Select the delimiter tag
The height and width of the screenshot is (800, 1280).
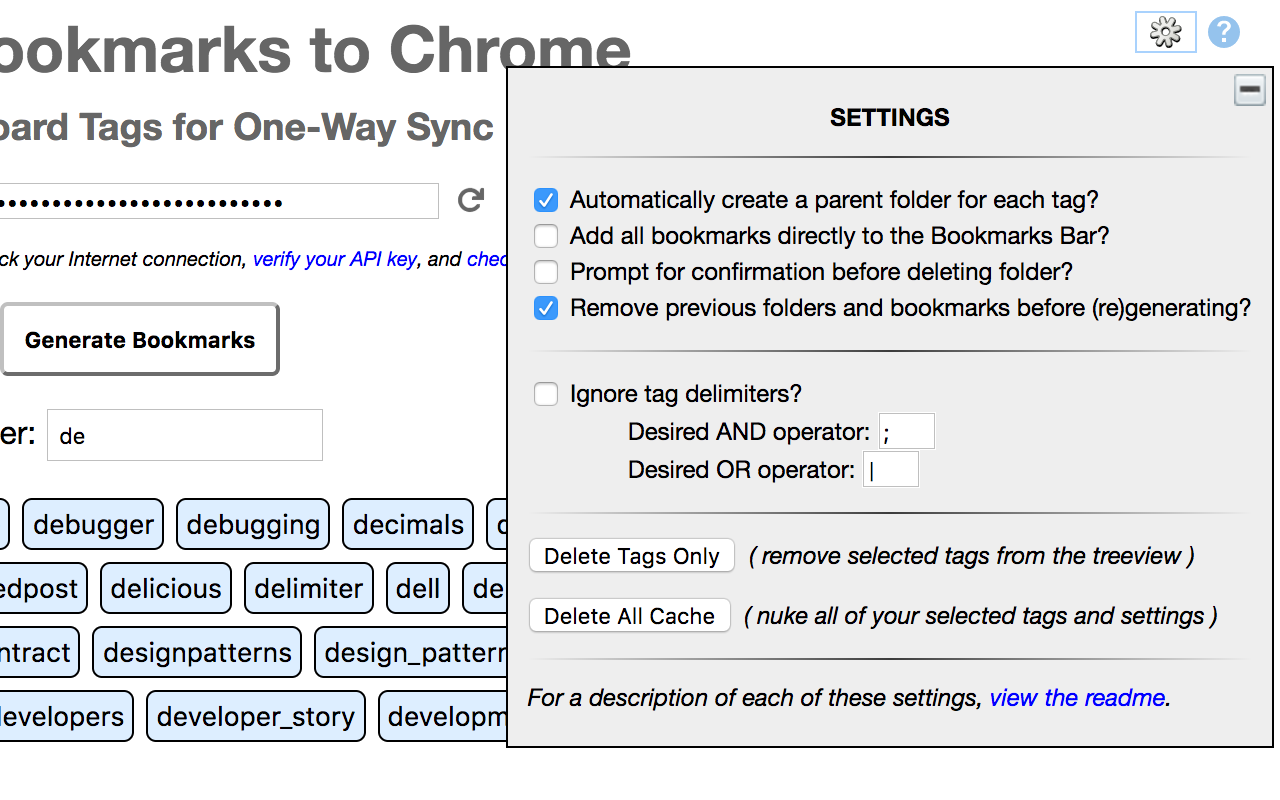click(309, 589)
